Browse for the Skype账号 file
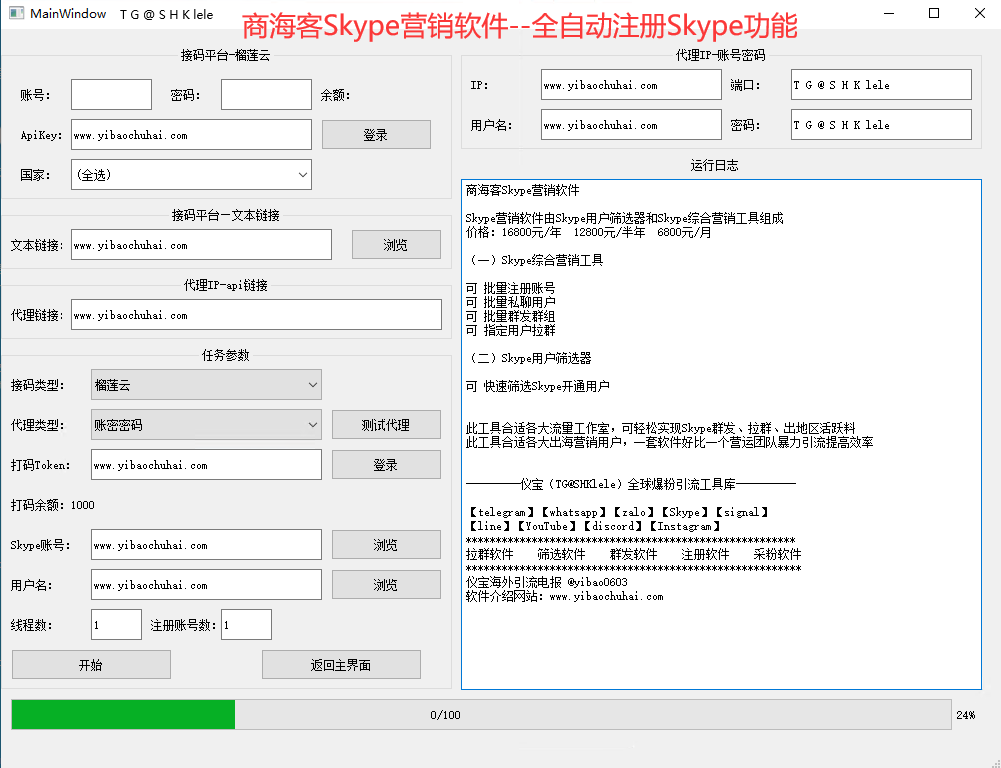The height and width of the screenshot is (768, 1001). [386, 545]
